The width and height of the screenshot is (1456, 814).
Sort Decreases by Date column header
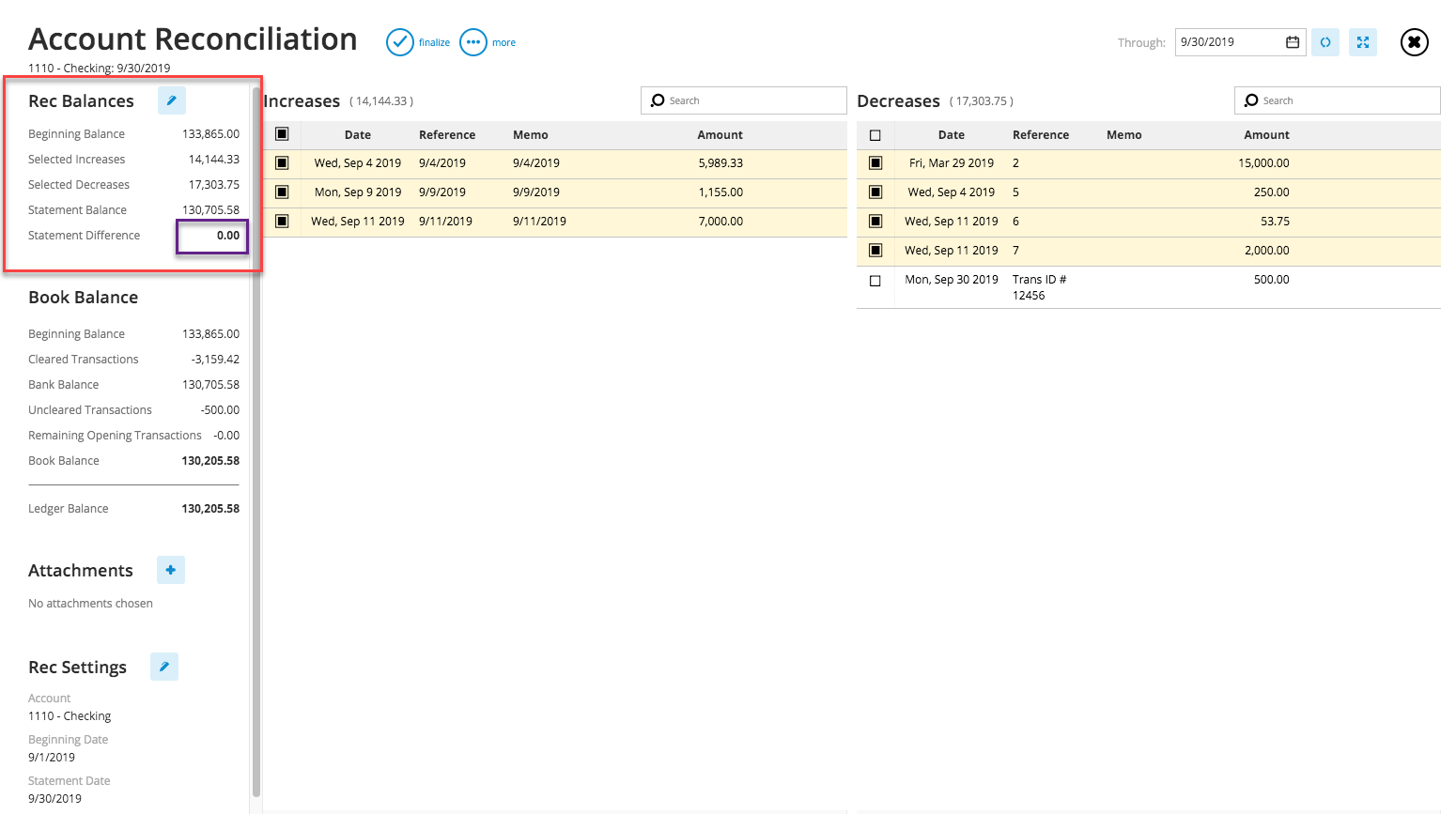click(952, 135)
